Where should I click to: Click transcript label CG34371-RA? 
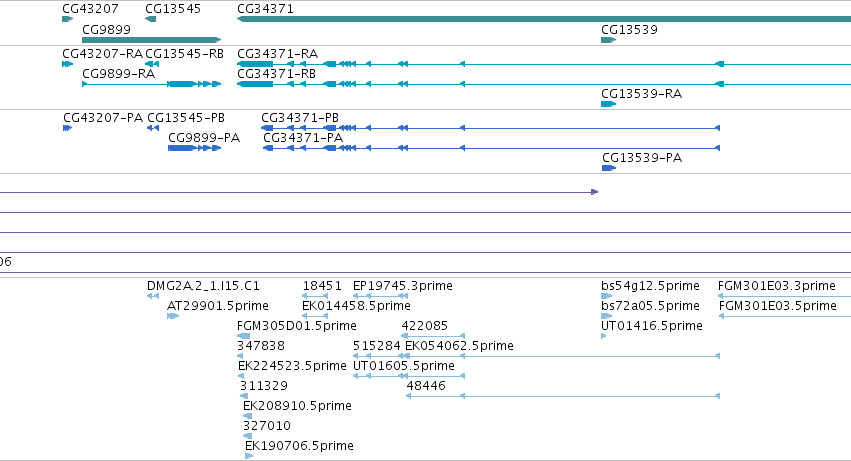tap(277, 53)
